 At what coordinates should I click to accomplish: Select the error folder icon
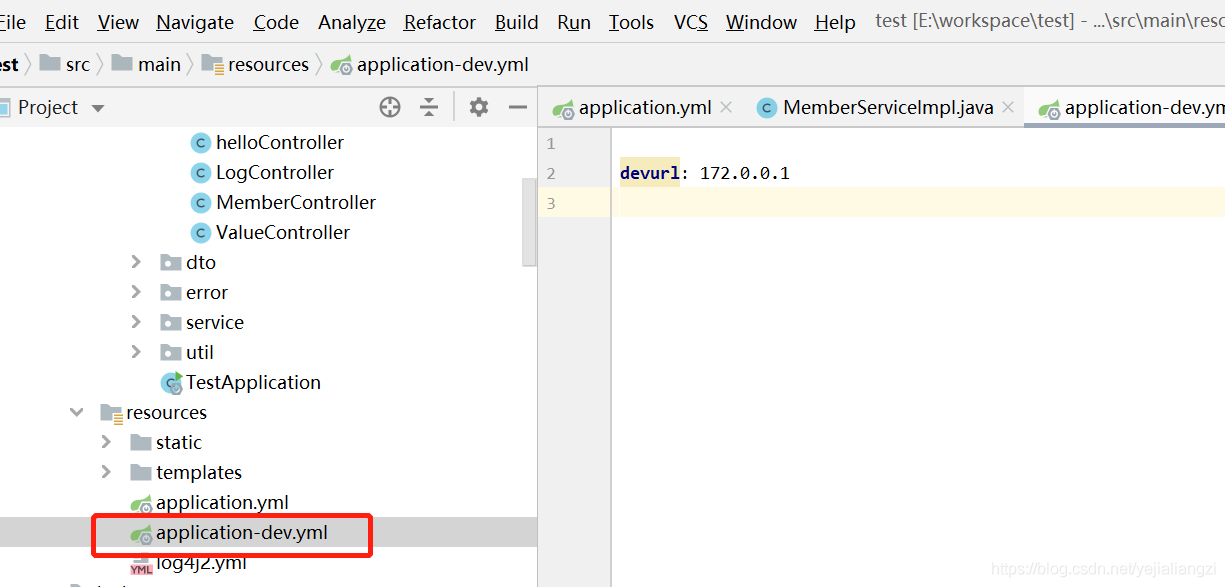pos(170,293)
